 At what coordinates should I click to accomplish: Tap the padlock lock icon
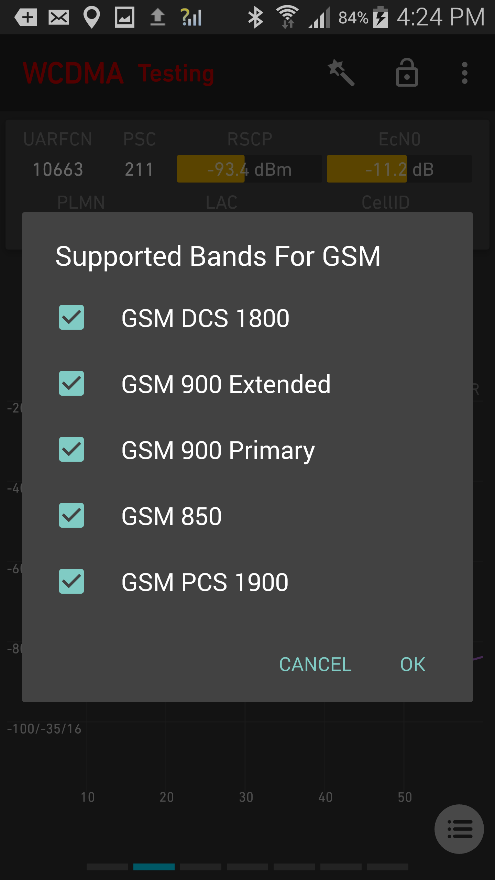(x=406, y=73)
